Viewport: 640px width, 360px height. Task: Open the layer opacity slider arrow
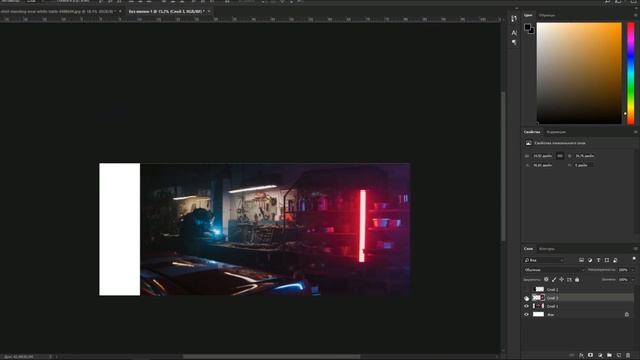point(633,270)
